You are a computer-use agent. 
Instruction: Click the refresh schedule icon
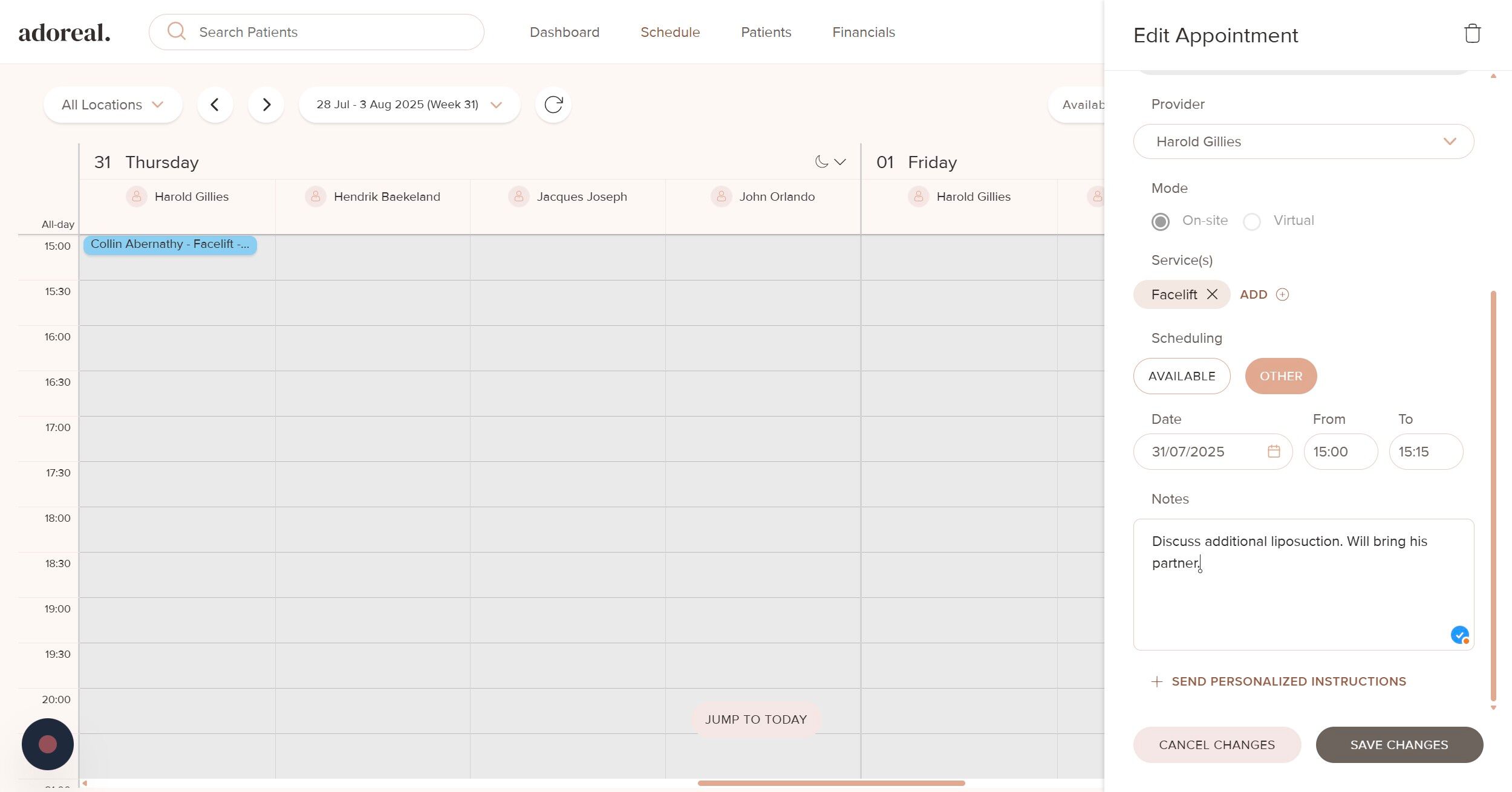553,105
